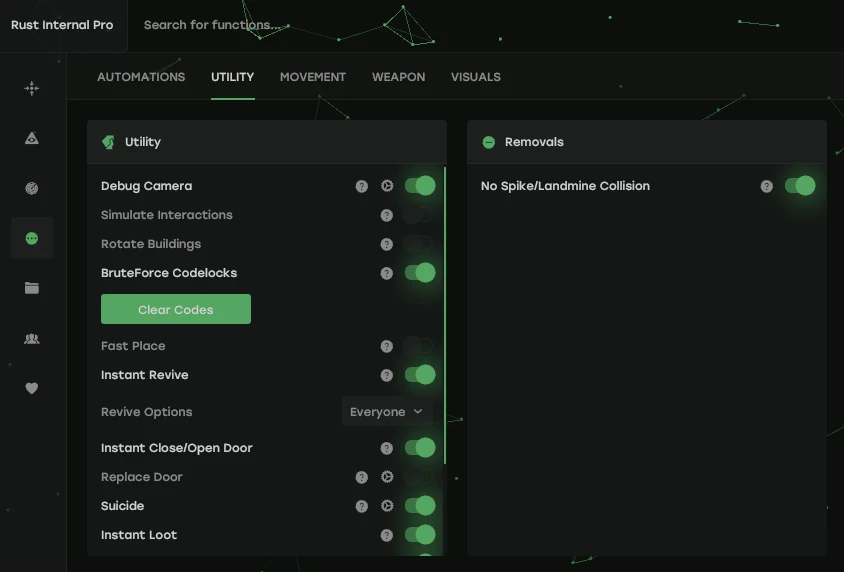Switch to the VISUALS tab

tap(476, 77)
